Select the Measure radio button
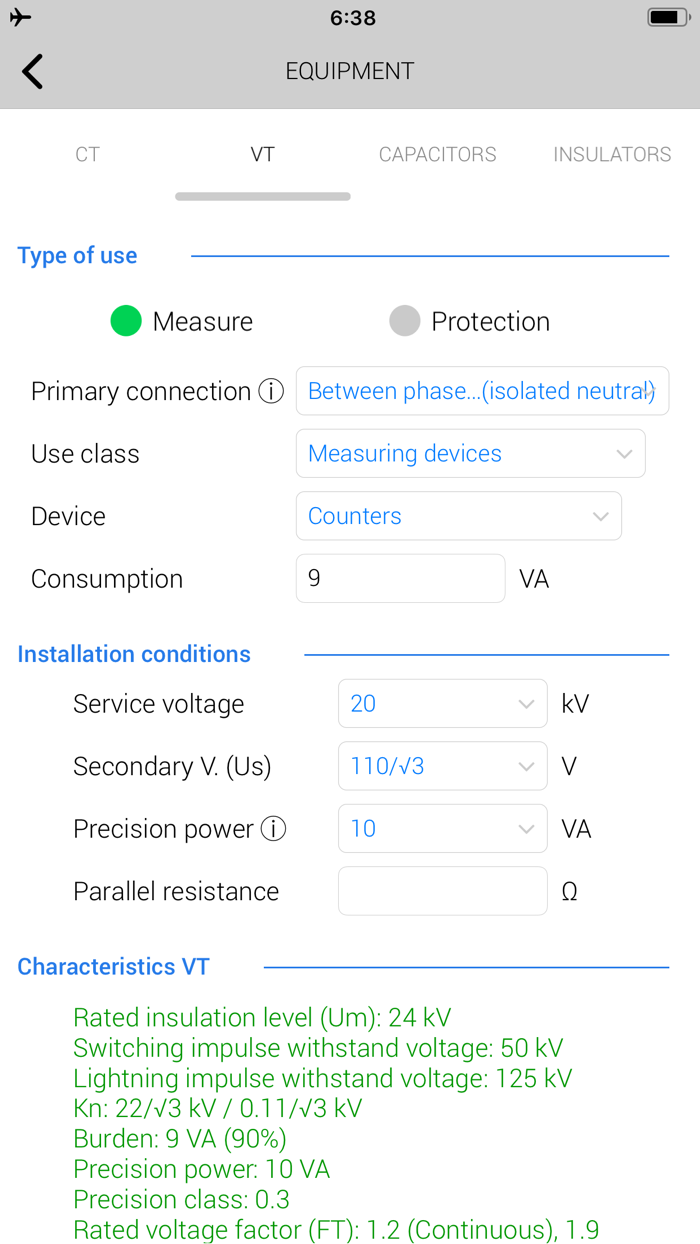 pos(125,321)
